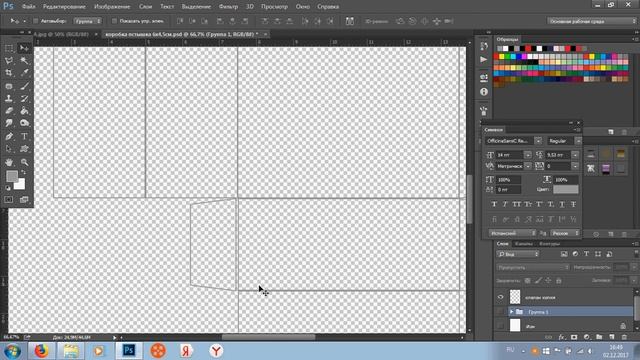The height and width of the screenshot is (360, 640).
Task: Toggle lock all padlock in Layers
Action: [x=558, y=280]
